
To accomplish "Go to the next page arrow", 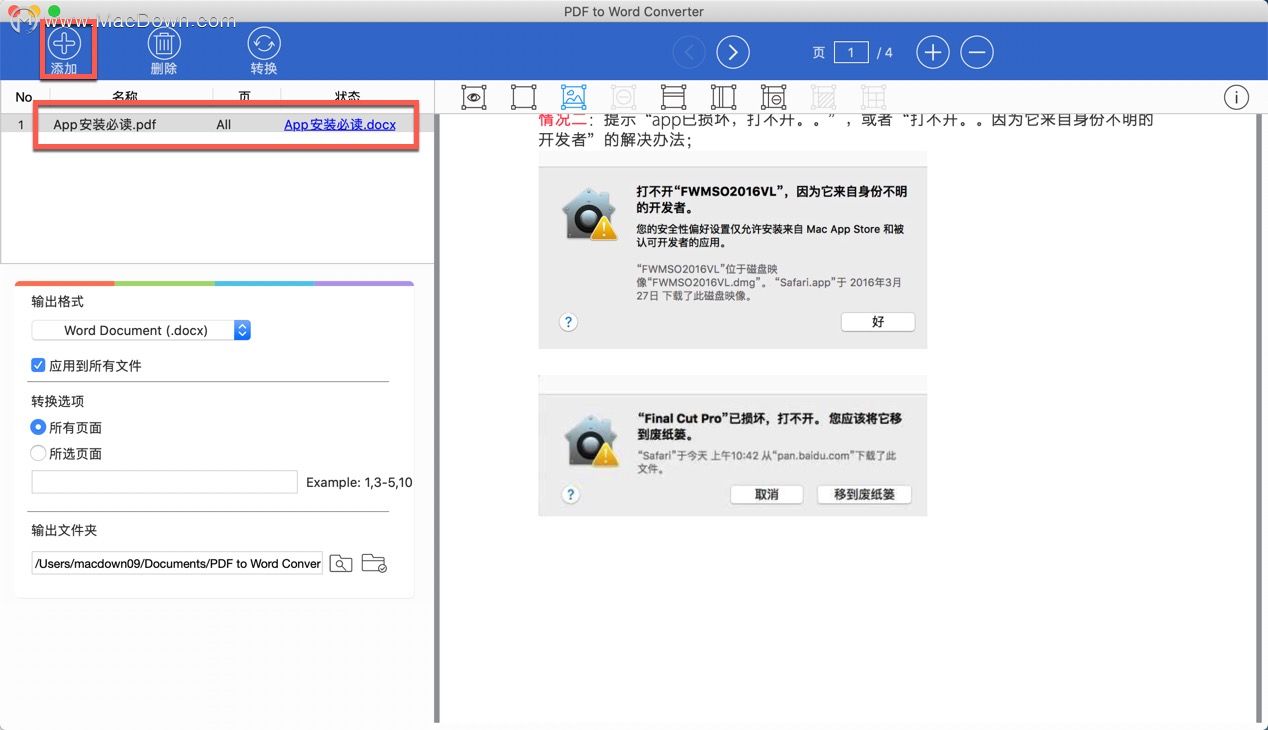I will pos(733,52).
